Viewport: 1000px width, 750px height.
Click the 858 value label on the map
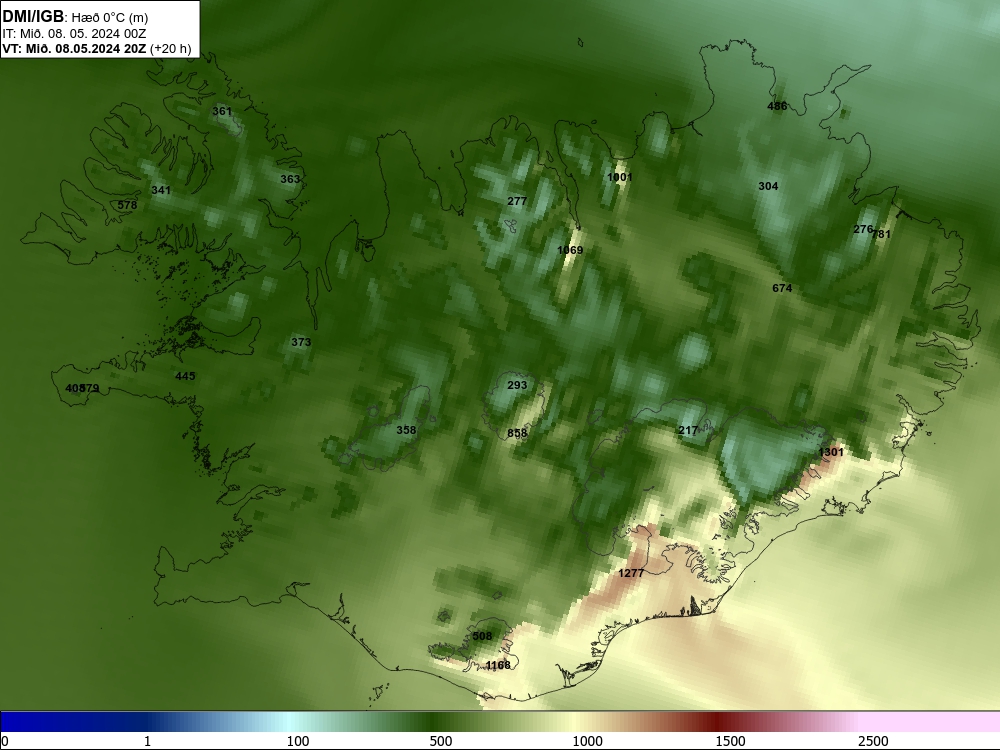517,433
